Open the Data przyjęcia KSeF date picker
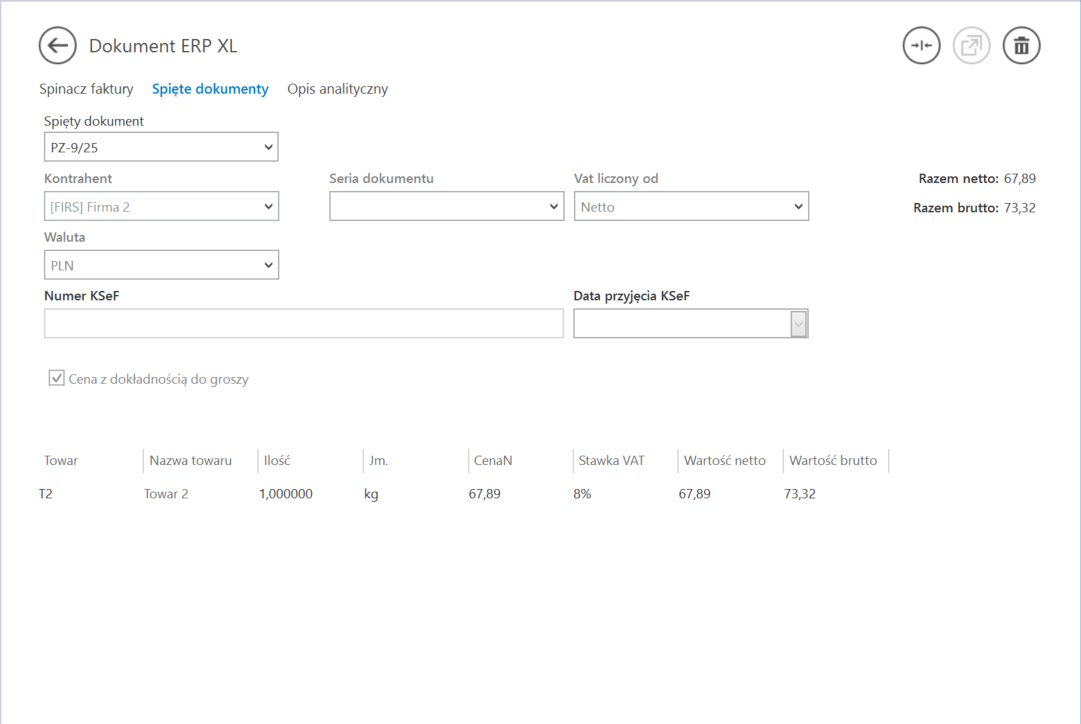 point(798,324)
